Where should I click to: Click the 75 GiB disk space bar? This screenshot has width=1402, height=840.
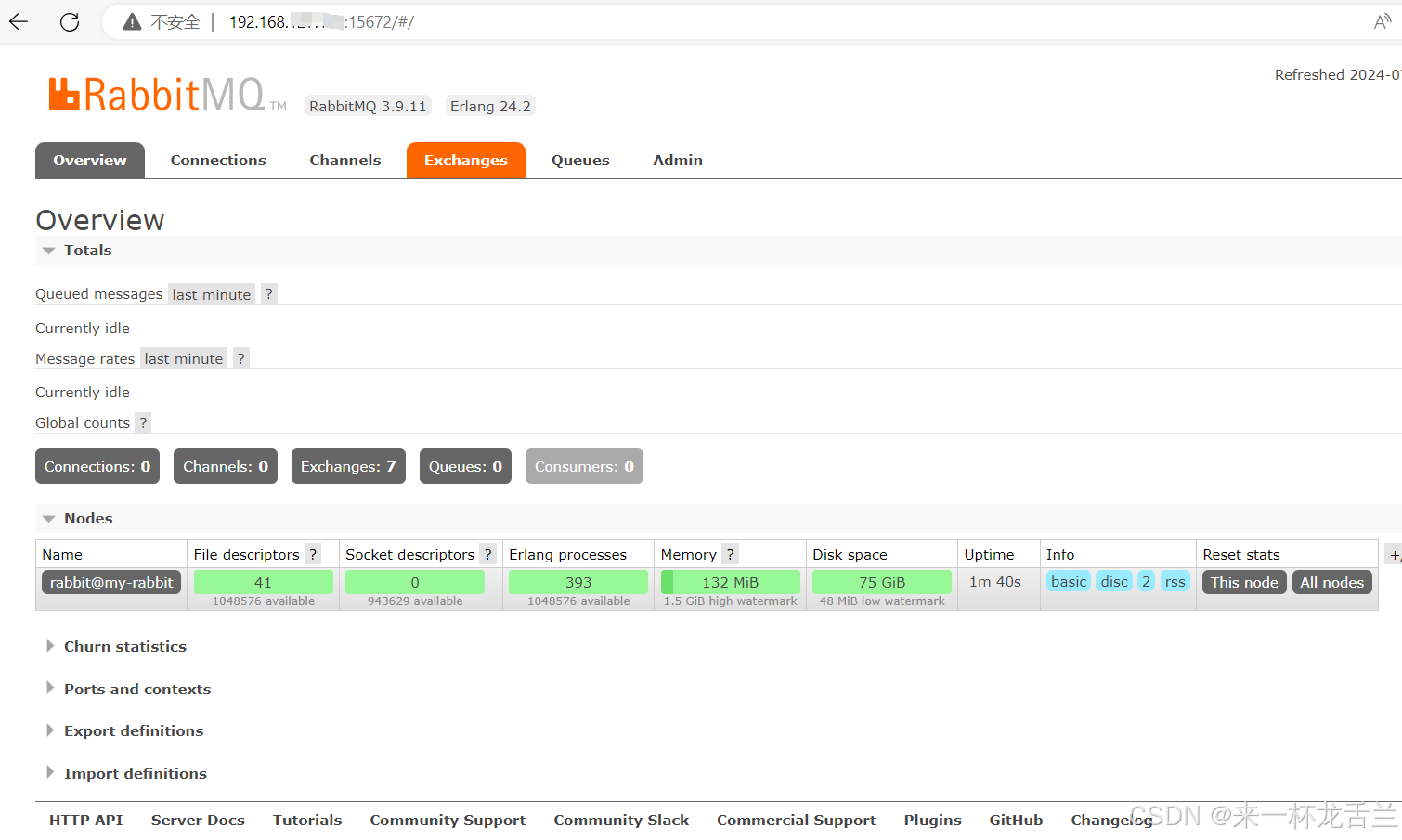click(x=882, y=582)
